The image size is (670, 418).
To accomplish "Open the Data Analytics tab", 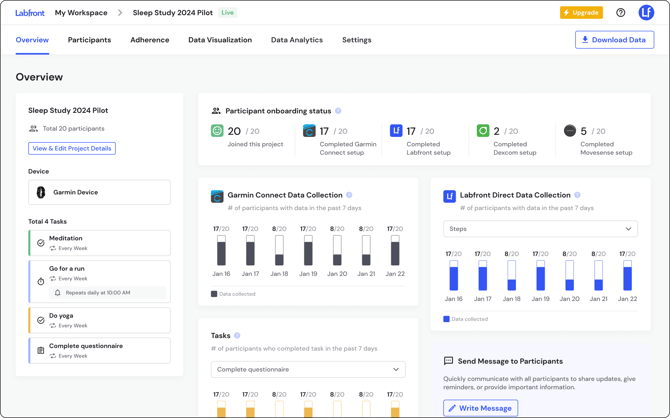I will (x=296, y=40).
